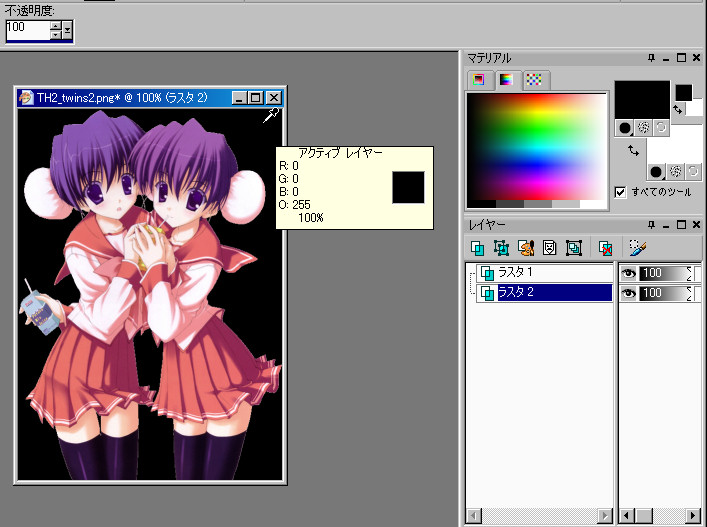Click the 不透明度 value field

pos(27,30)
